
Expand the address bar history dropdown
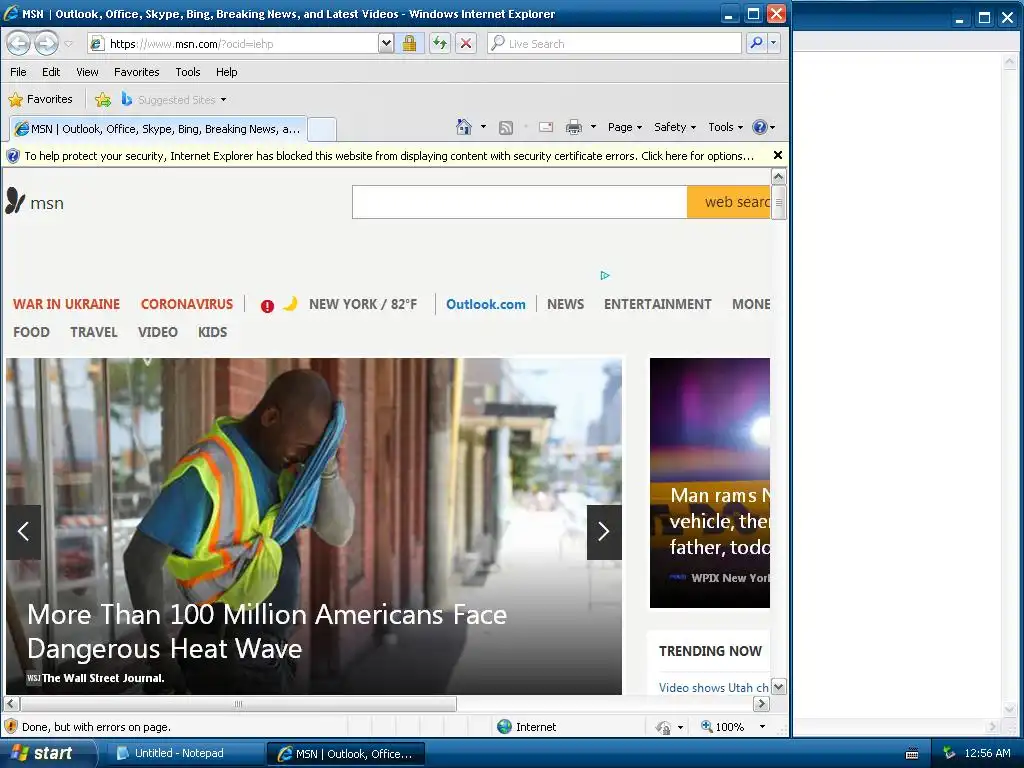tap(386, 44)
